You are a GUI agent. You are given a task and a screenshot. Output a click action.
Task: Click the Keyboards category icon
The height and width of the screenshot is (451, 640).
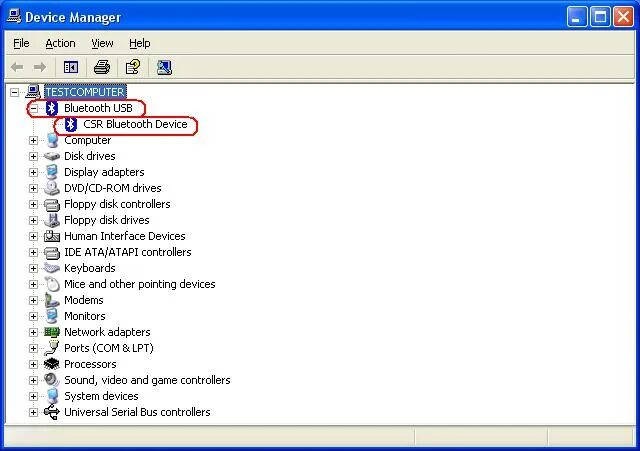tap(51, 268)
